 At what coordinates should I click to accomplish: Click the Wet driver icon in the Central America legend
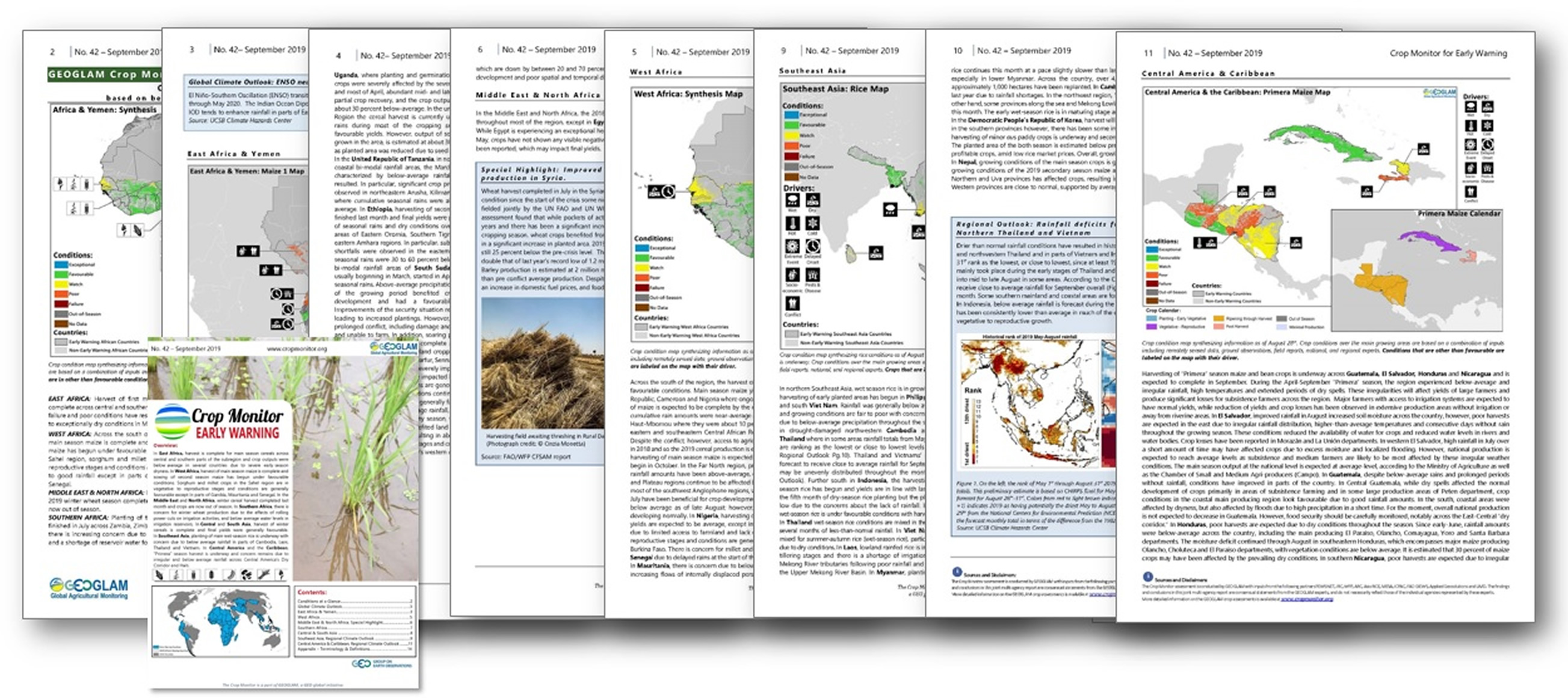coord(1471,107)
